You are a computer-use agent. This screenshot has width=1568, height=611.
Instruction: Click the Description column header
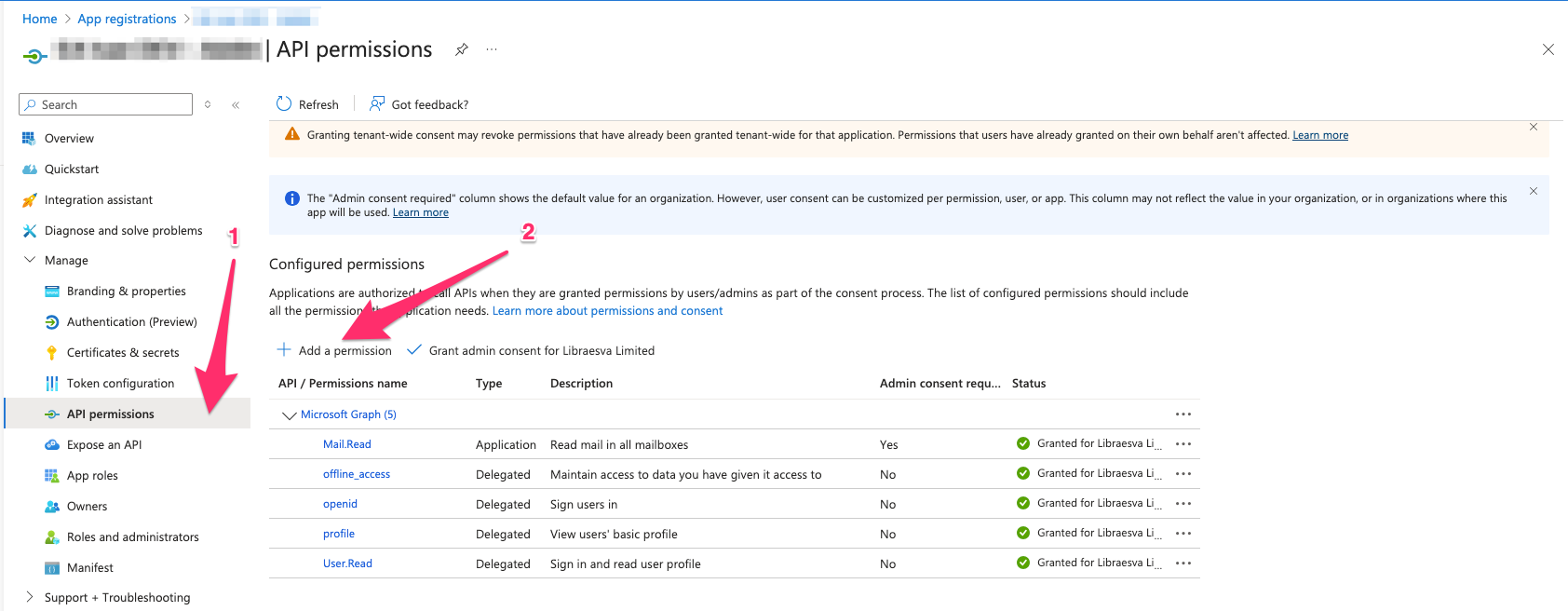(x=581, y=383)
